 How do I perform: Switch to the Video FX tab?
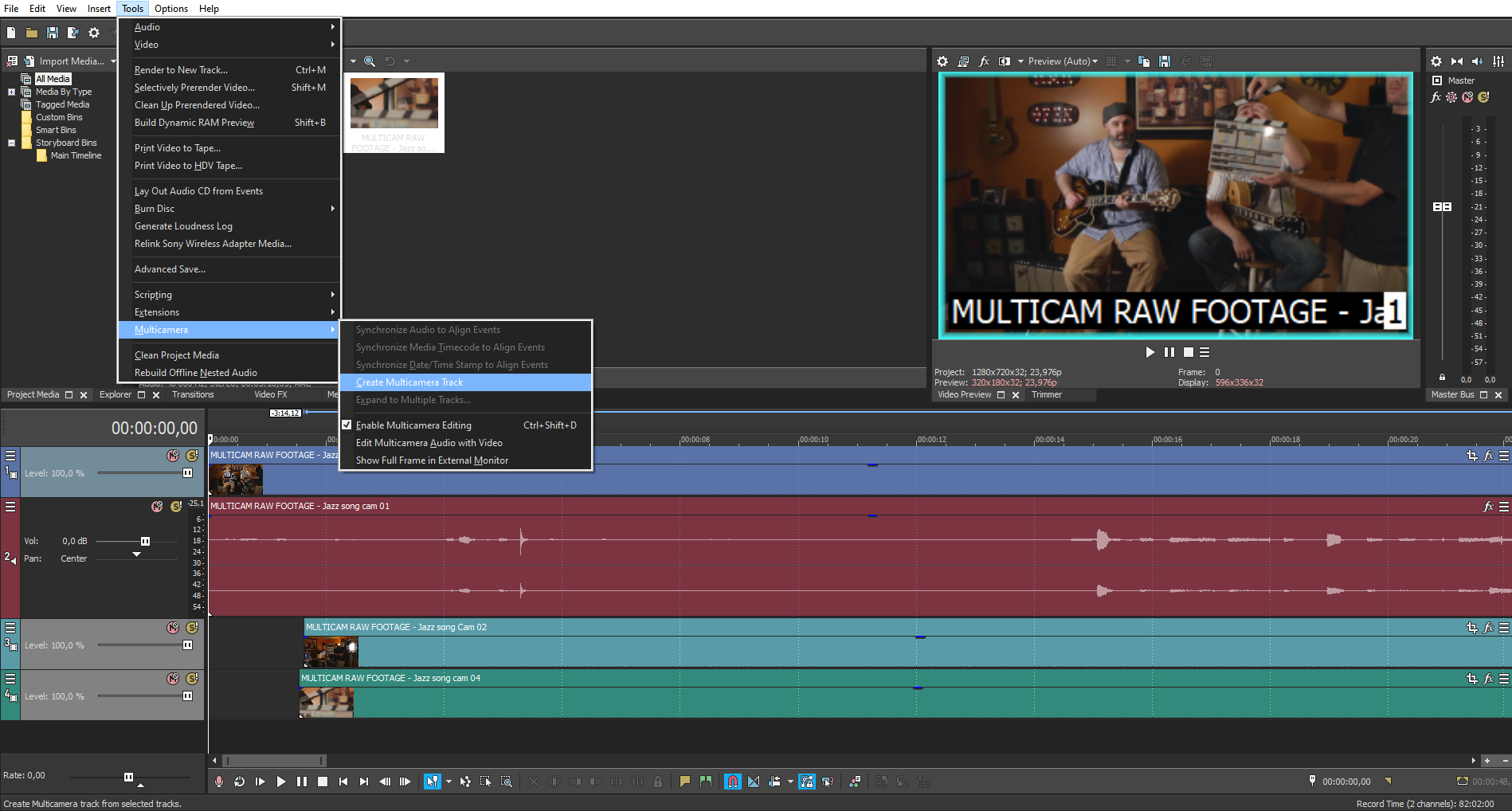(270, 395)
